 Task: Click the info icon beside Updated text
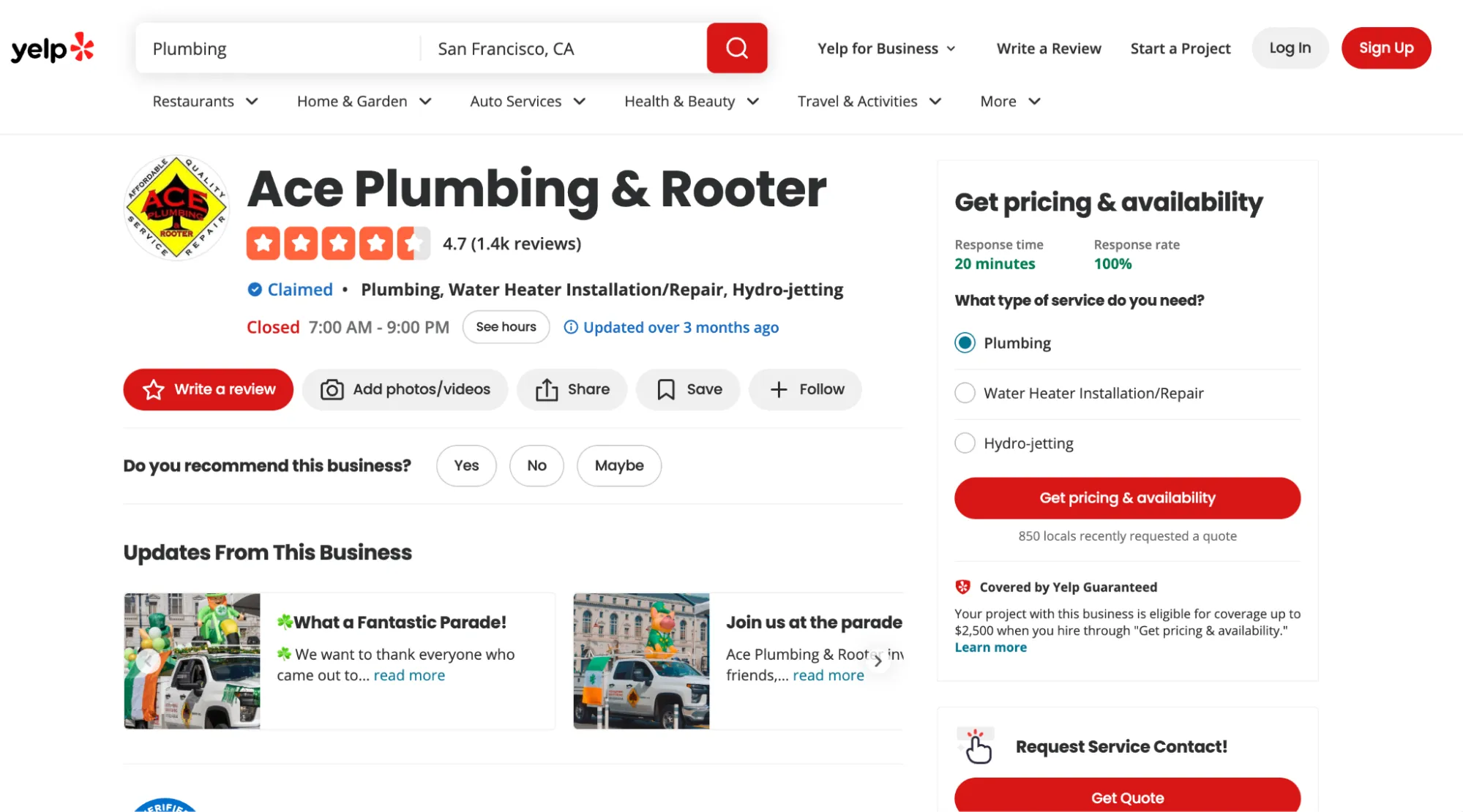(571, 327)
